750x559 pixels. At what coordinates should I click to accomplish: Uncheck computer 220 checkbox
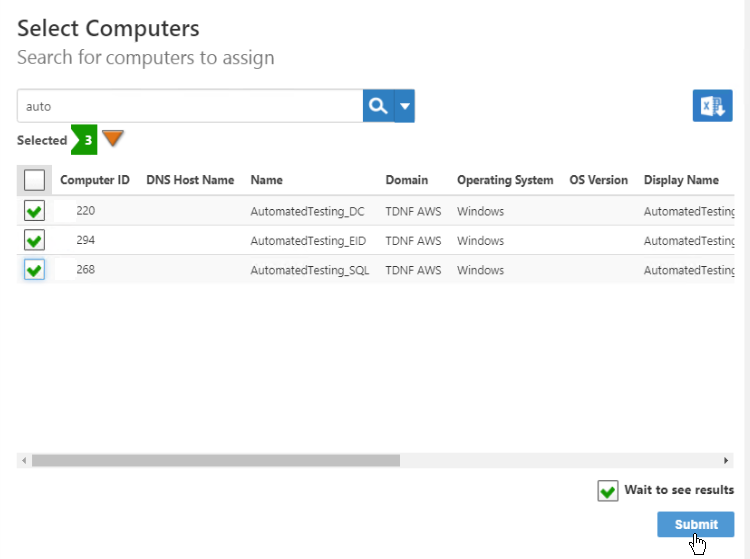[34, 211]
